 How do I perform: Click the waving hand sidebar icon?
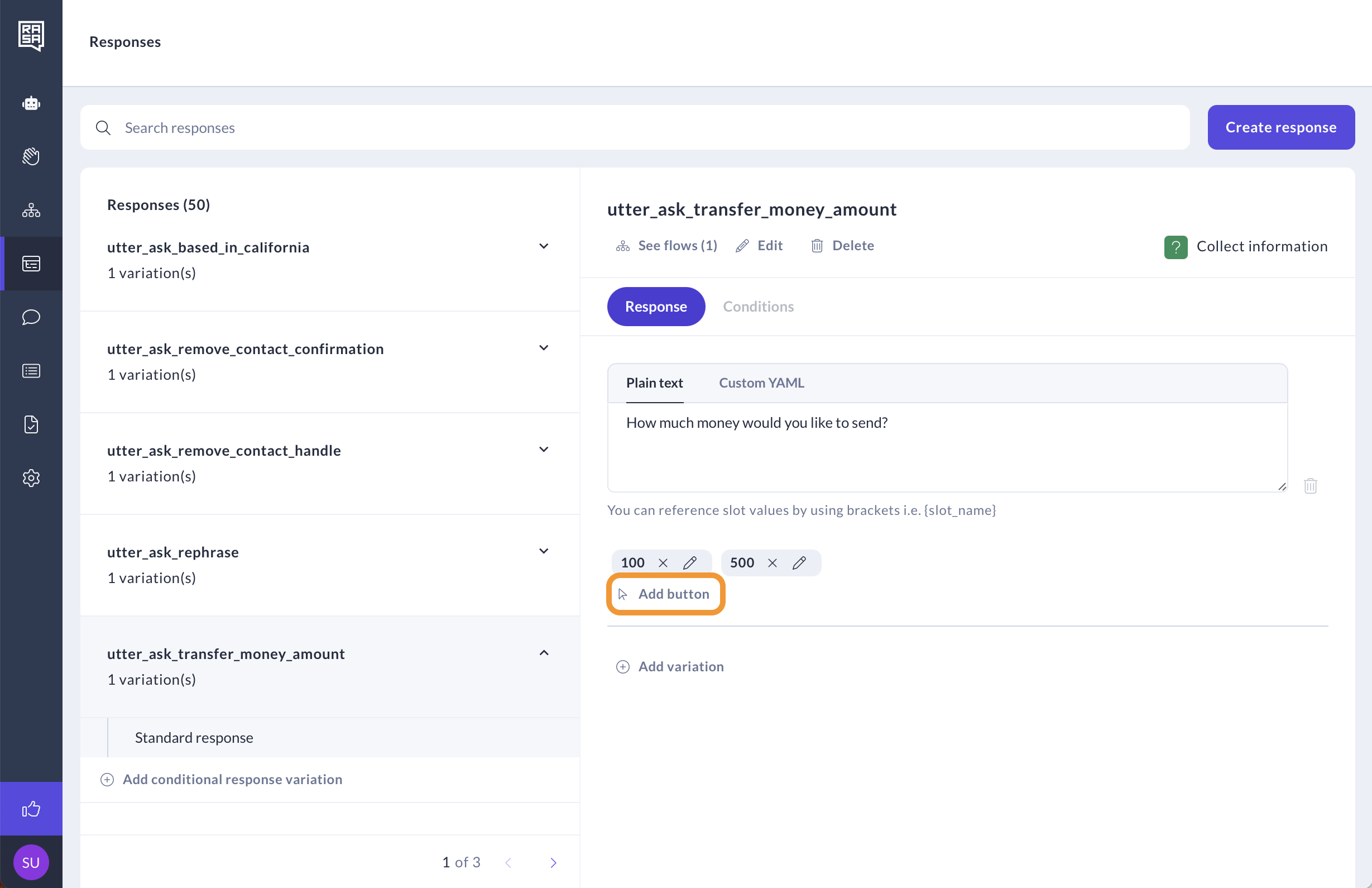(31, 156)
